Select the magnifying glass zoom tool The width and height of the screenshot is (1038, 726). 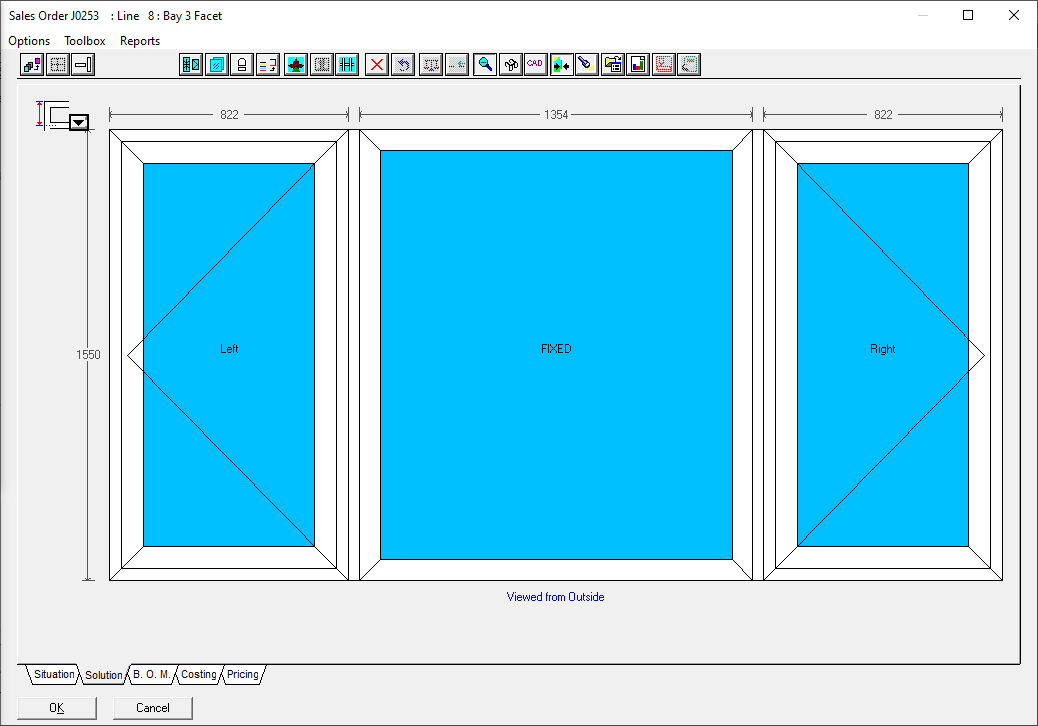485,65
